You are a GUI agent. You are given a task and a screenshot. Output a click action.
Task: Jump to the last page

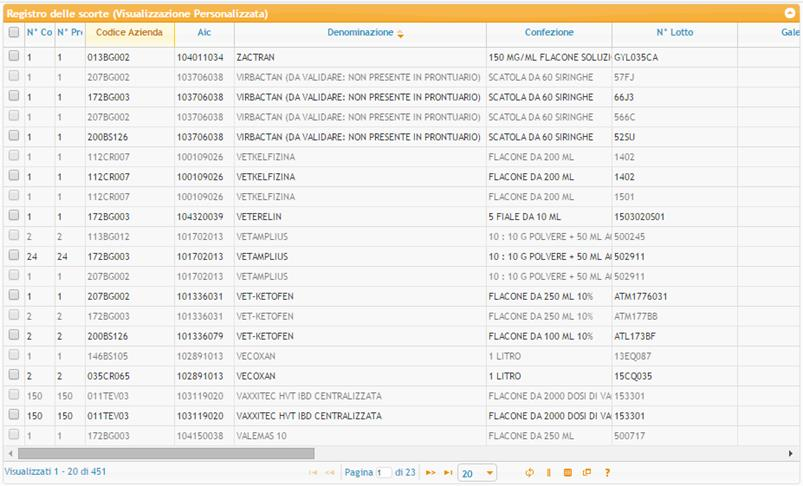[x=448, y=472]
